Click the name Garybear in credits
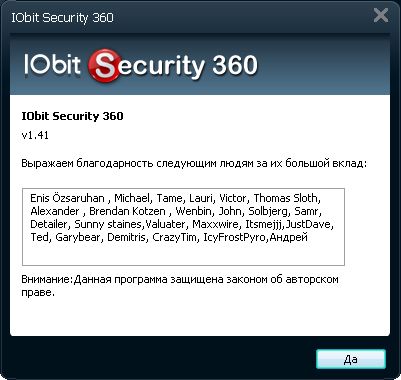Image resolution: width=401 pixels, height=380 pixels. tap(78, 237)
